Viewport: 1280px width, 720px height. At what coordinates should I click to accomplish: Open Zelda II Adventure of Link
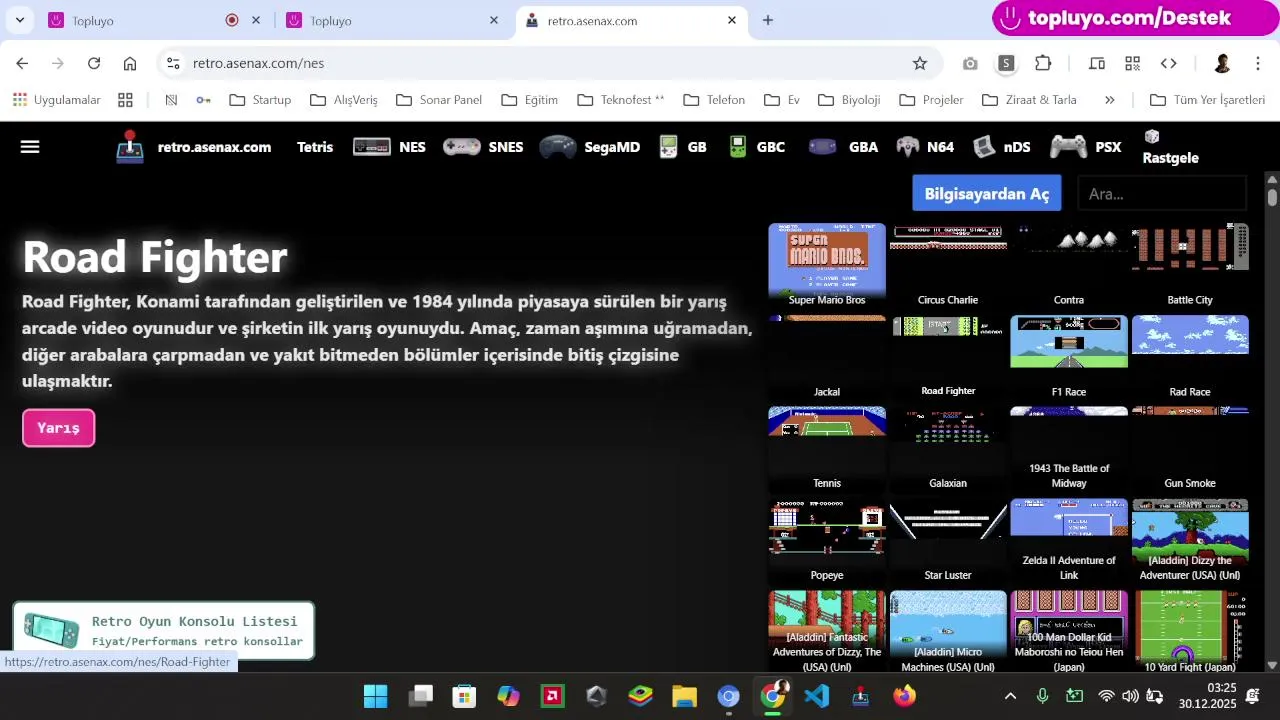pos(1069,541)
